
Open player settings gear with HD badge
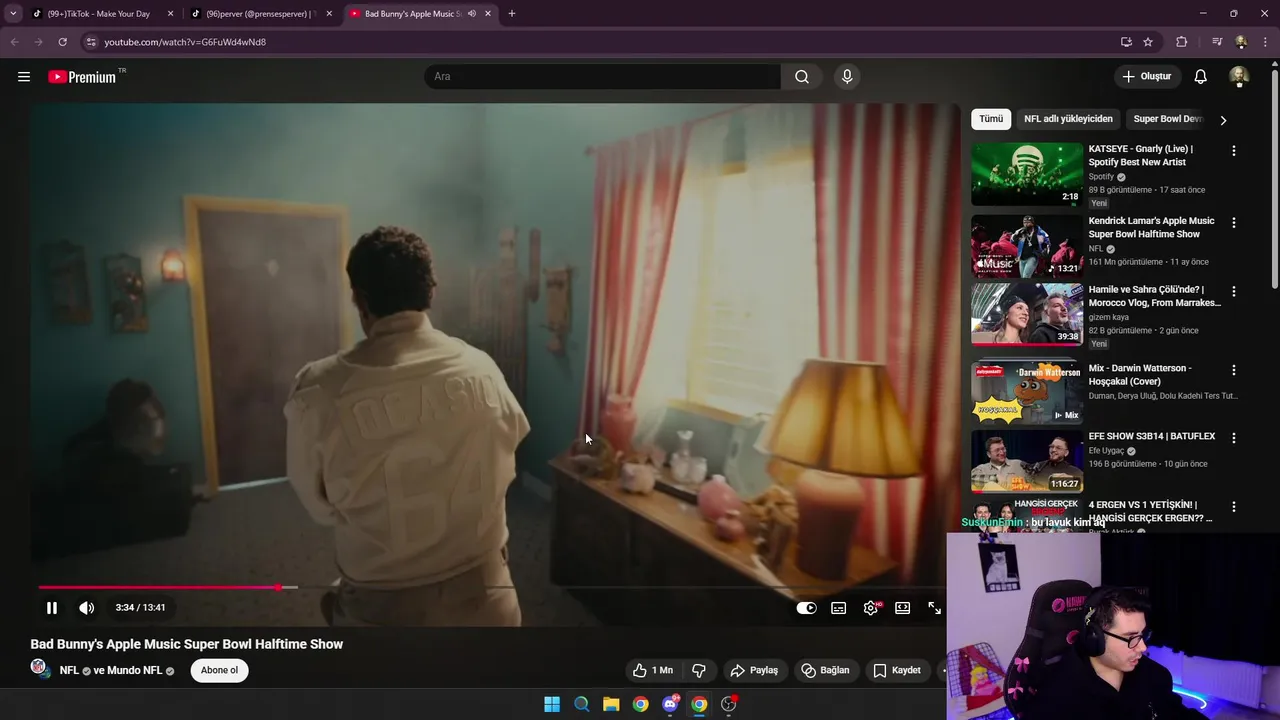point(871,608)
